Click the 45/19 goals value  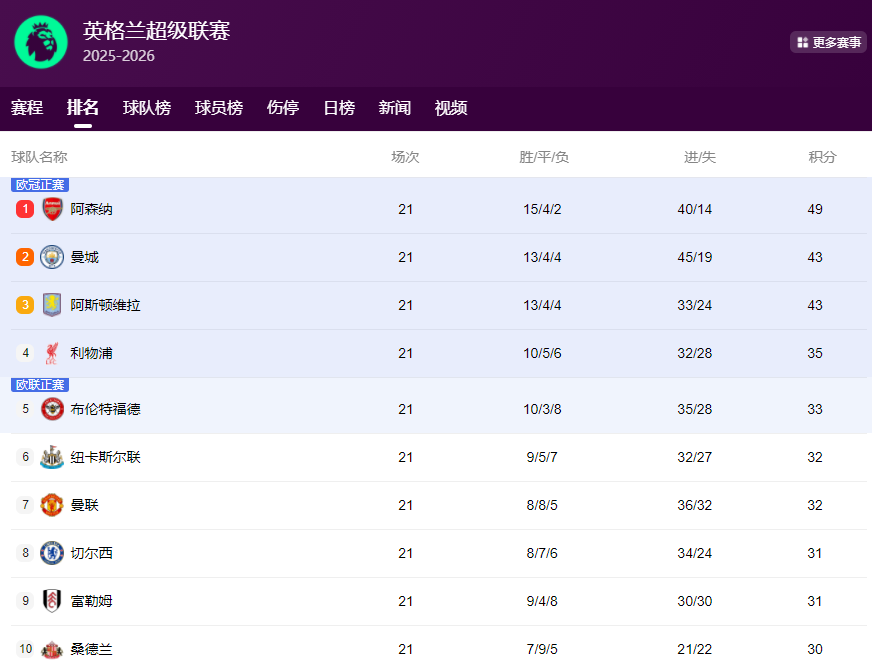point(695,257)
